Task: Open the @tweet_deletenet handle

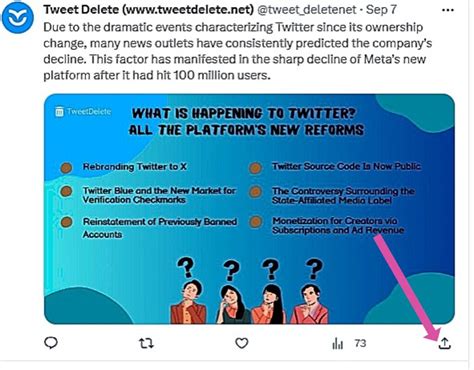Action: click(307, 9)
